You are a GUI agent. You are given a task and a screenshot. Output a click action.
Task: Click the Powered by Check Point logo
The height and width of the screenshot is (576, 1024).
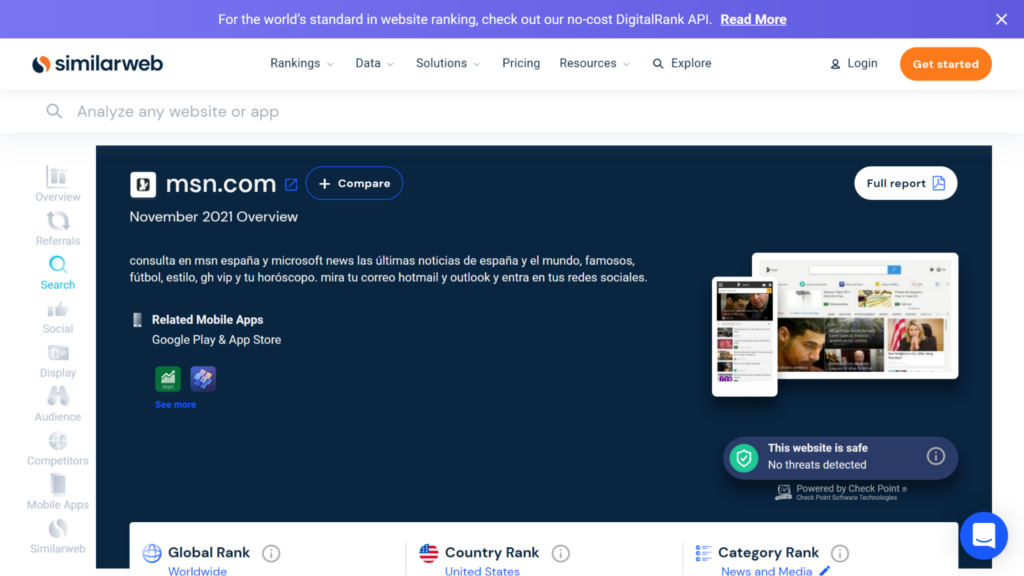841,492
